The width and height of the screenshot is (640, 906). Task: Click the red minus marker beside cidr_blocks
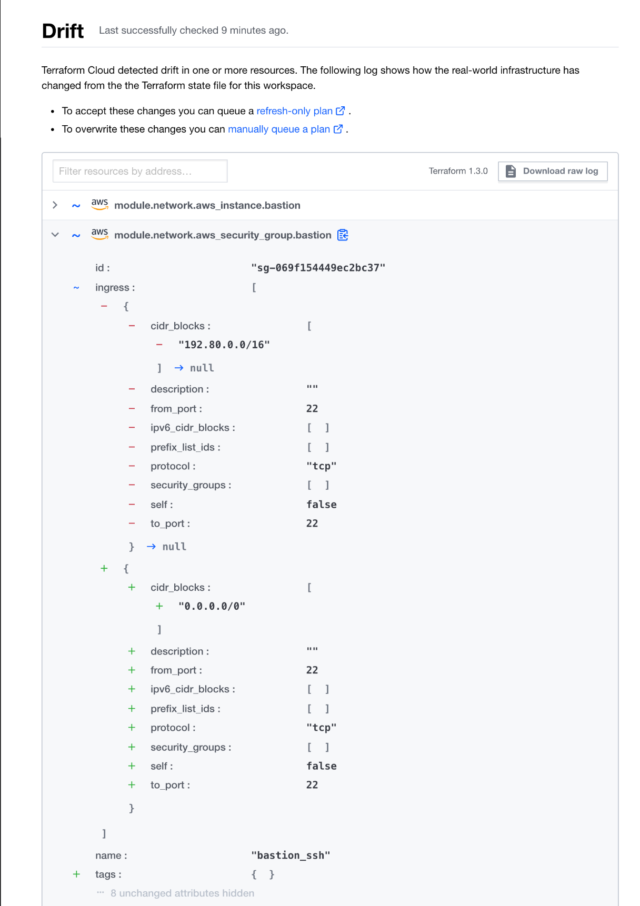click(x=129, y=326)
